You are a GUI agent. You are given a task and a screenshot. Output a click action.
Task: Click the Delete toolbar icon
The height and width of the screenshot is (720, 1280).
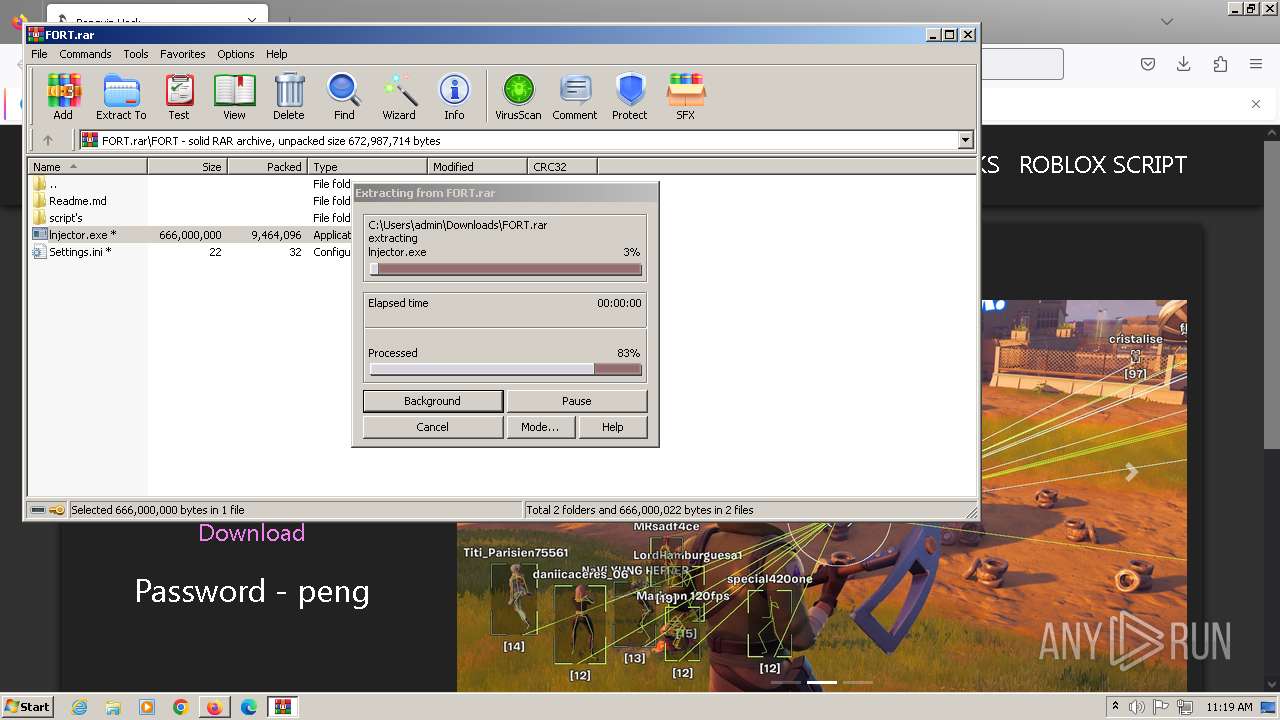coord(289,97)
